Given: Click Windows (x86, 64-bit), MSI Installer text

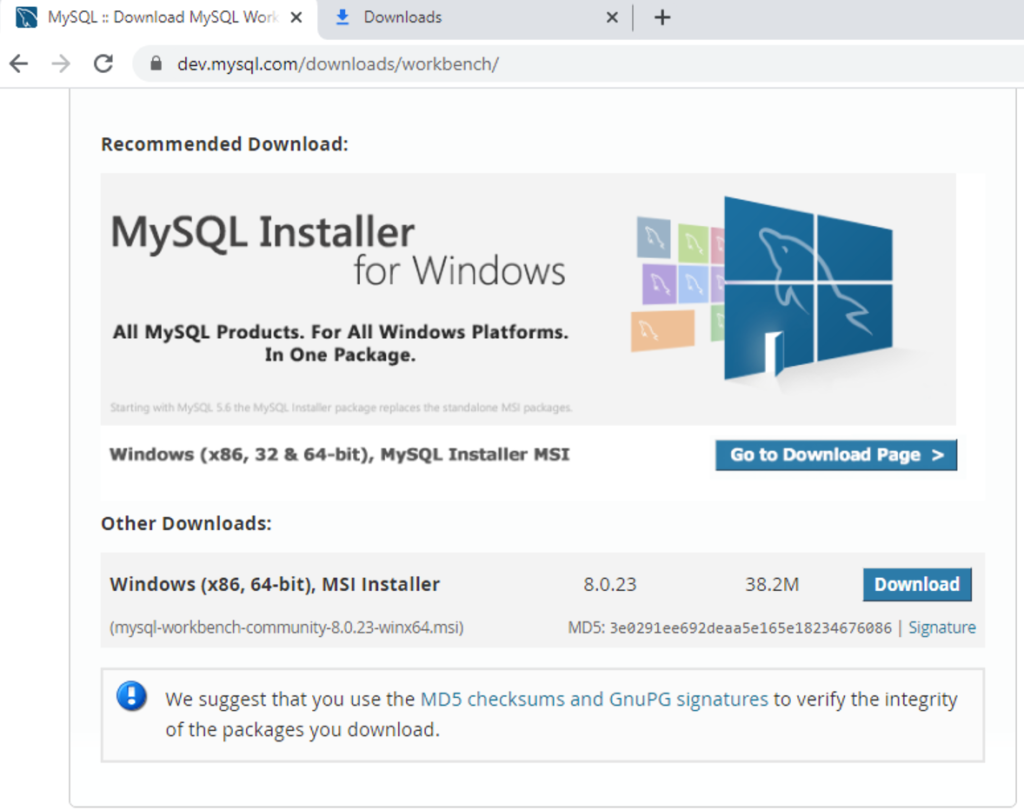Looking at the screenshot, I should [274, 585].
